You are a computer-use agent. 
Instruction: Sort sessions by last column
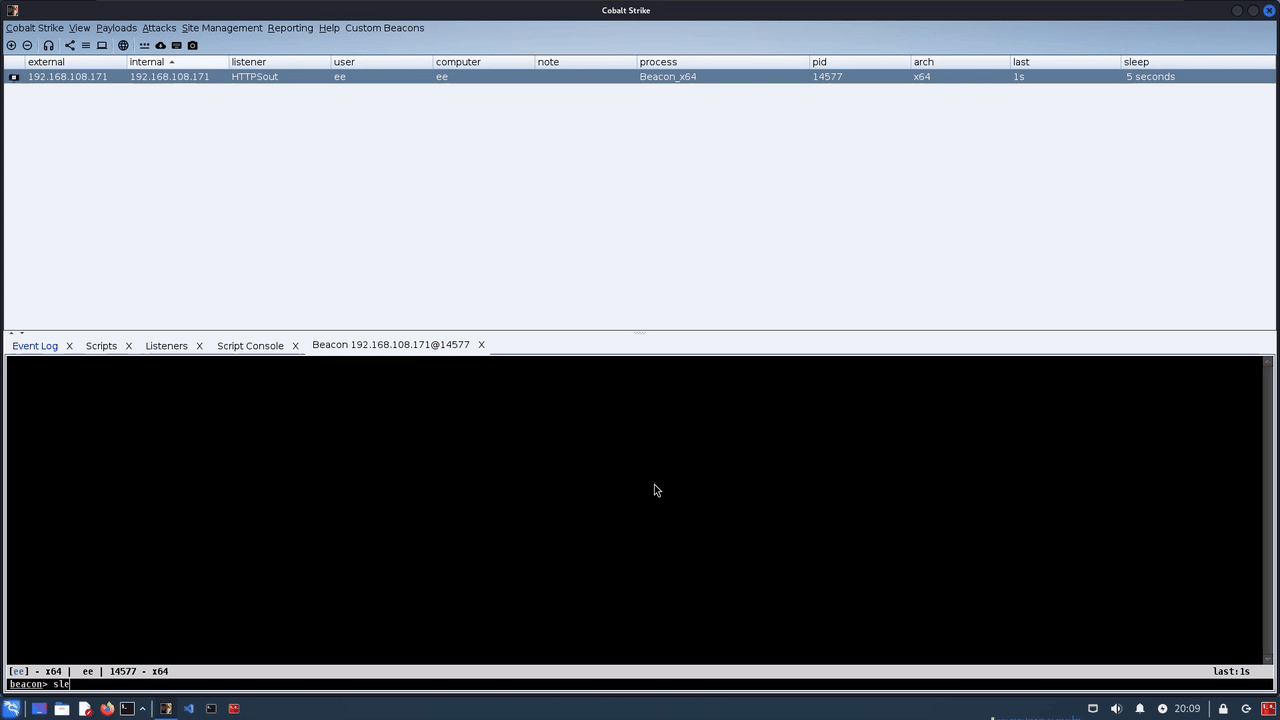tap(1066, 62)
